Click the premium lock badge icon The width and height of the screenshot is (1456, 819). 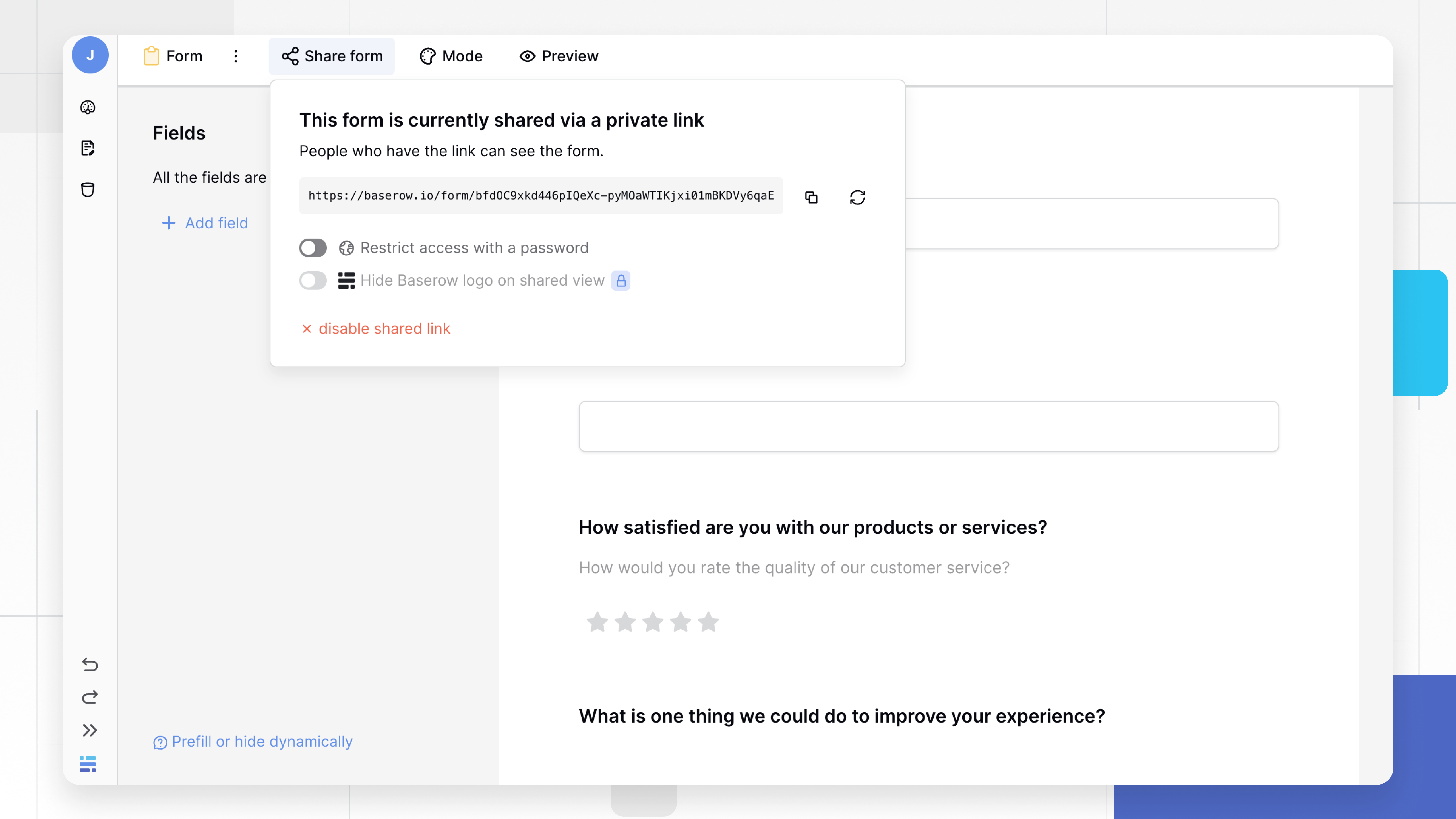[x=621, y=280]
